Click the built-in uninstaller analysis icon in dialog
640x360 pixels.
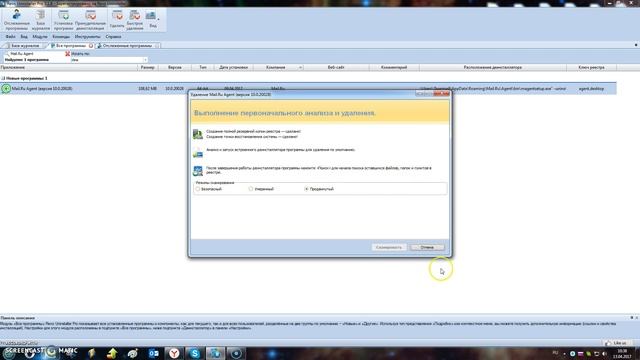pyautogui.click(x=198, y=153)
